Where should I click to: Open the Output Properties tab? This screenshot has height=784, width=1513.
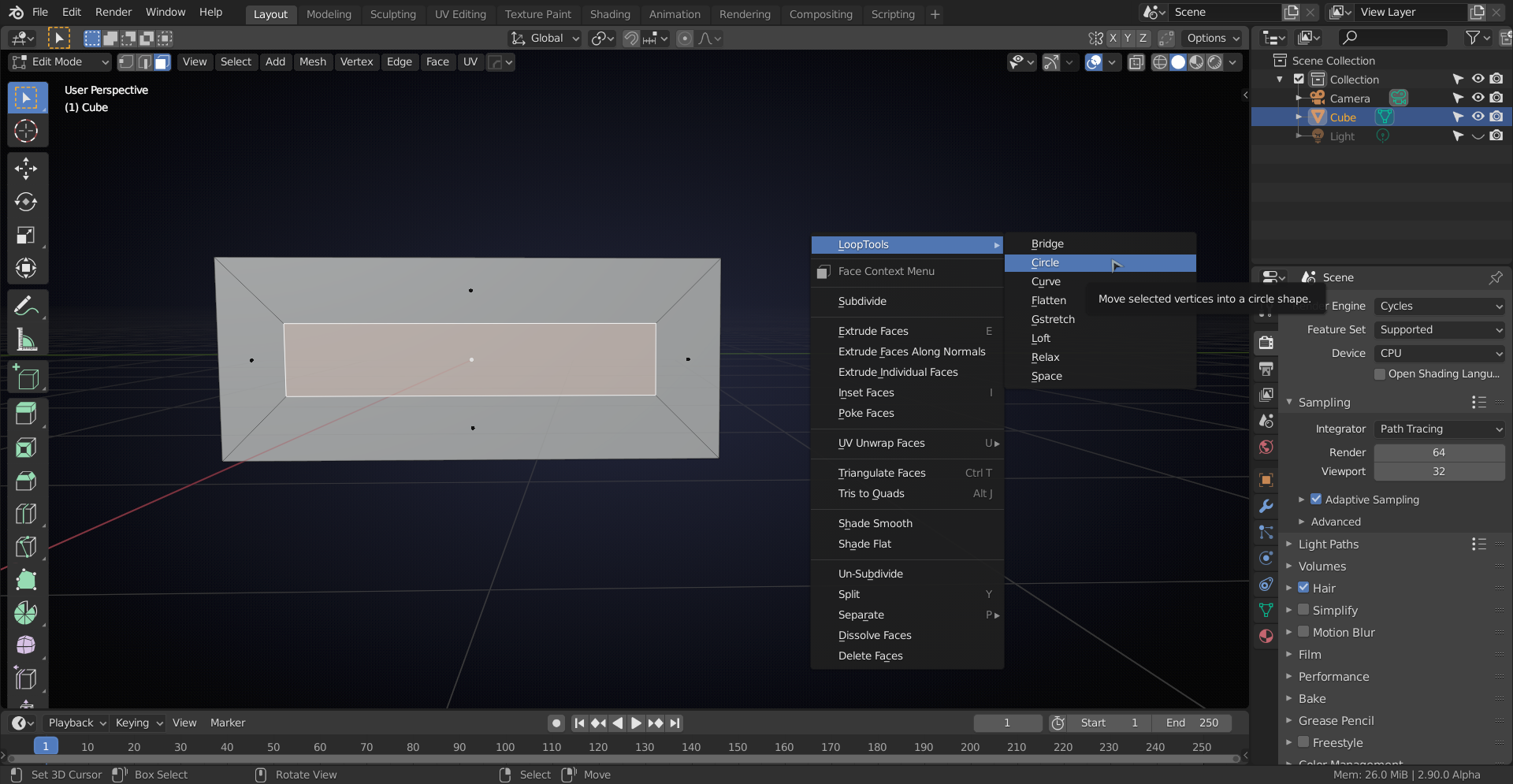coord(1266,368)
